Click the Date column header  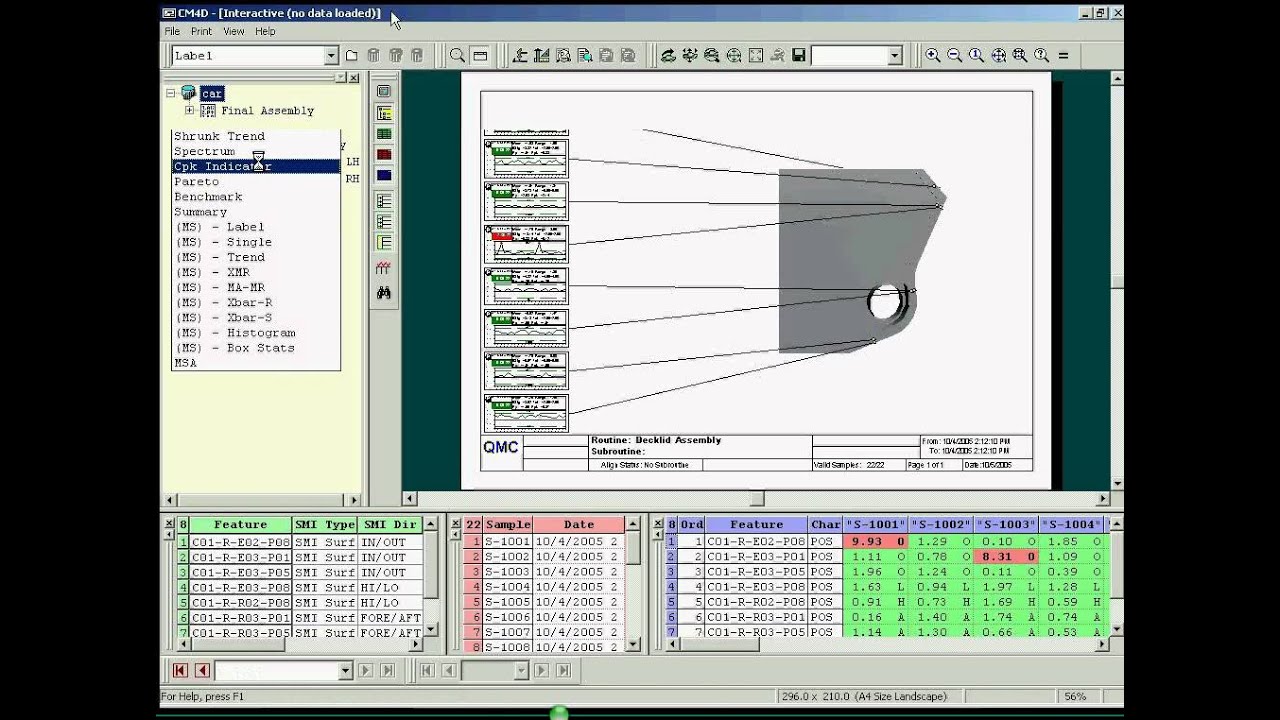click(579, 524)
